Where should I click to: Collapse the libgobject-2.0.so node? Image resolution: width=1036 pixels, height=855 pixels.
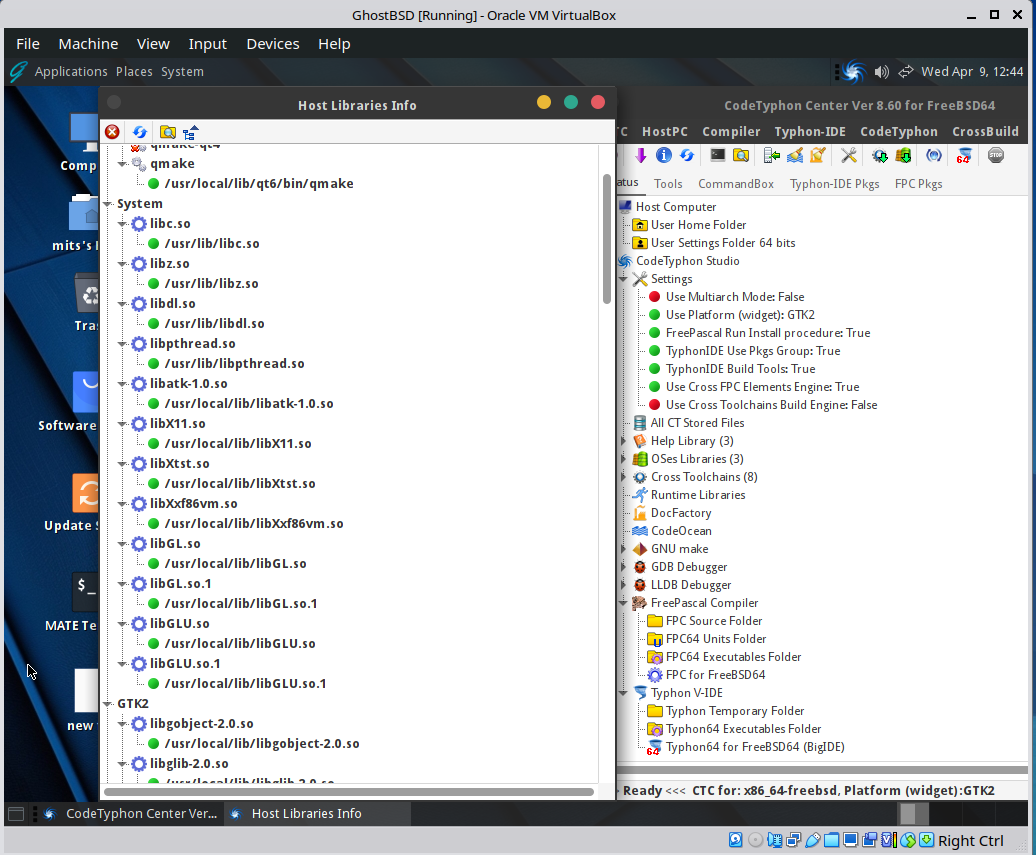(x=122, y=724)
